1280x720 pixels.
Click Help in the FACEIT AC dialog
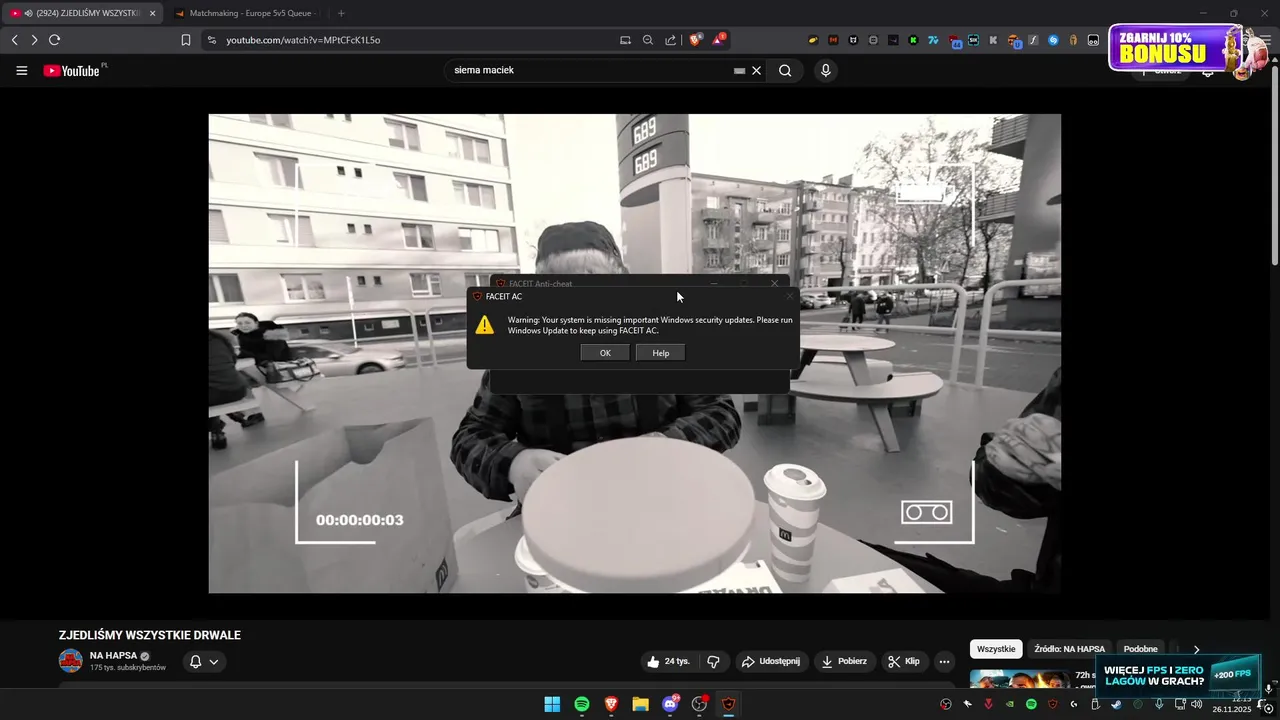[x=660, y=353]
